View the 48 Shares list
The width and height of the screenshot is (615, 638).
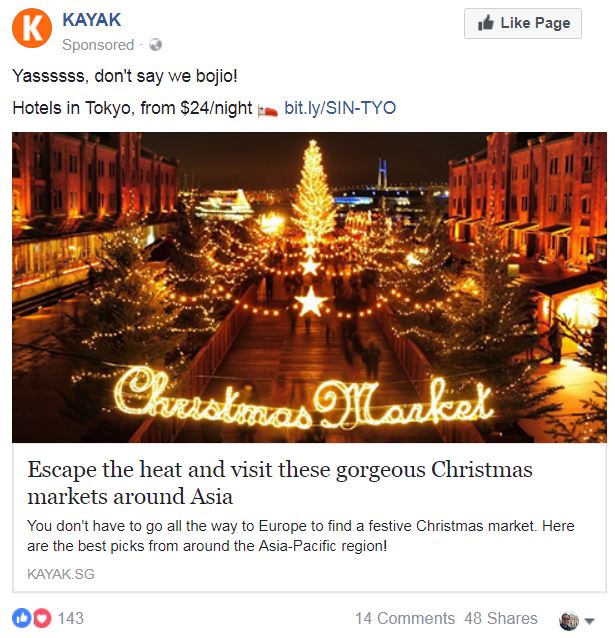point(501,618)
